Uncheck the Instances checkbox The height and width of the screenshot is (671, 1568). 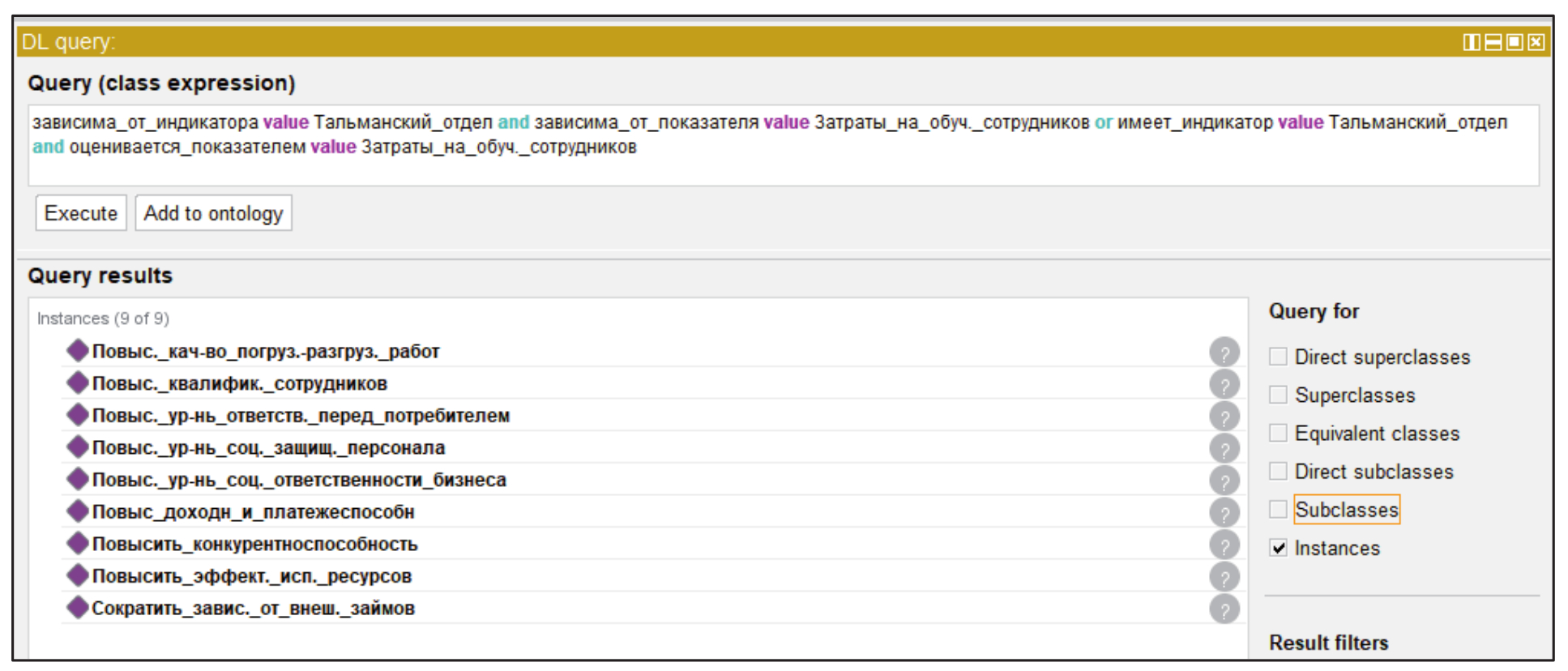click(x=1278, y=548)
